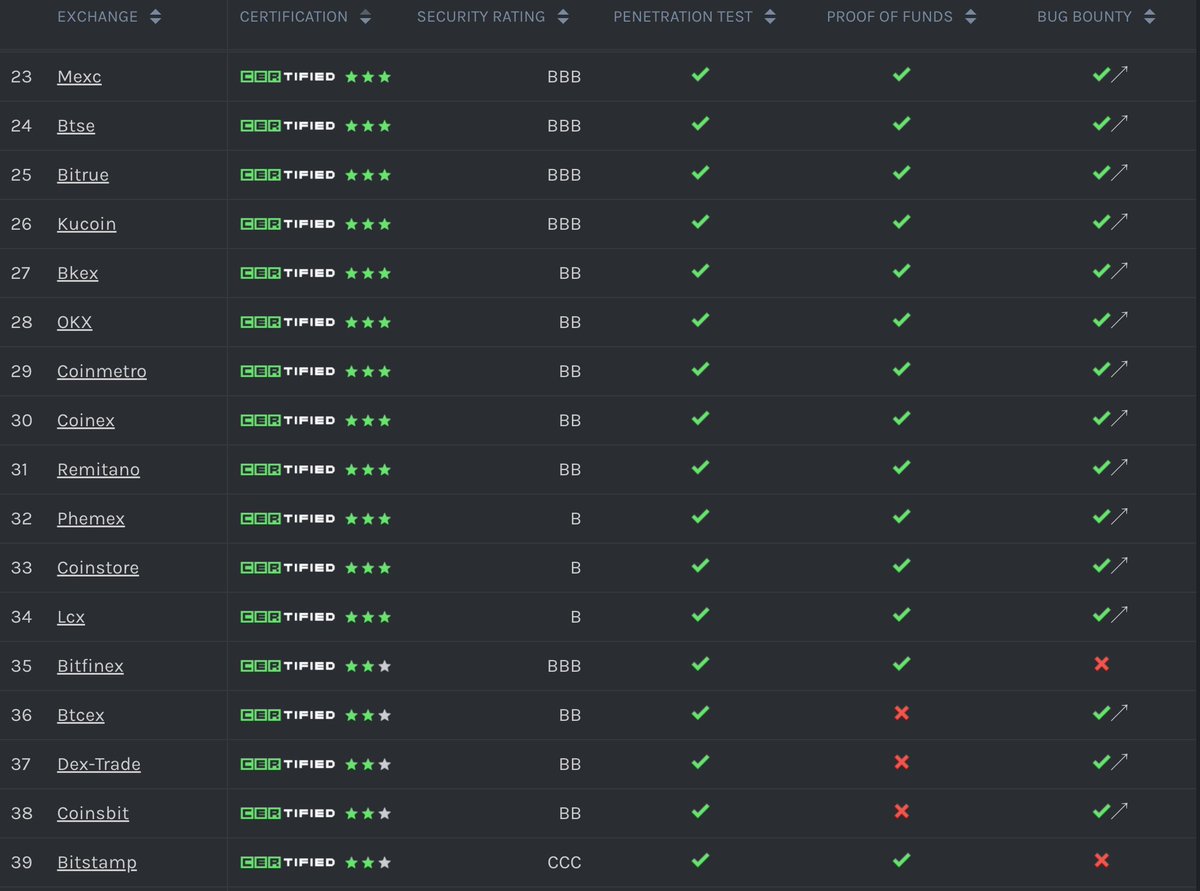Sort table by Exchange column arrows

pyautogui.click(x=154, y=17)
